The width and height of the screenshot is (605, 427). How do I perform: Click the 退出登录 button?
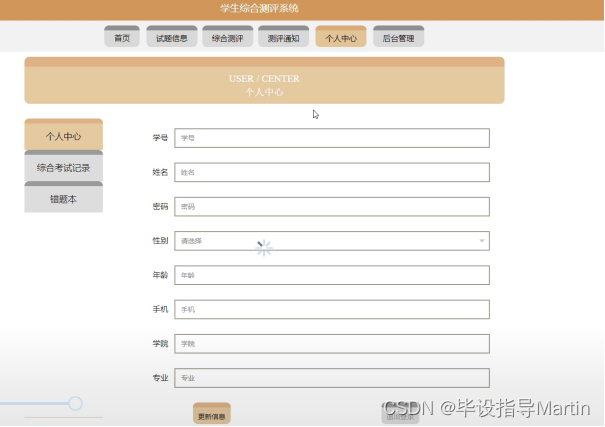400,413
